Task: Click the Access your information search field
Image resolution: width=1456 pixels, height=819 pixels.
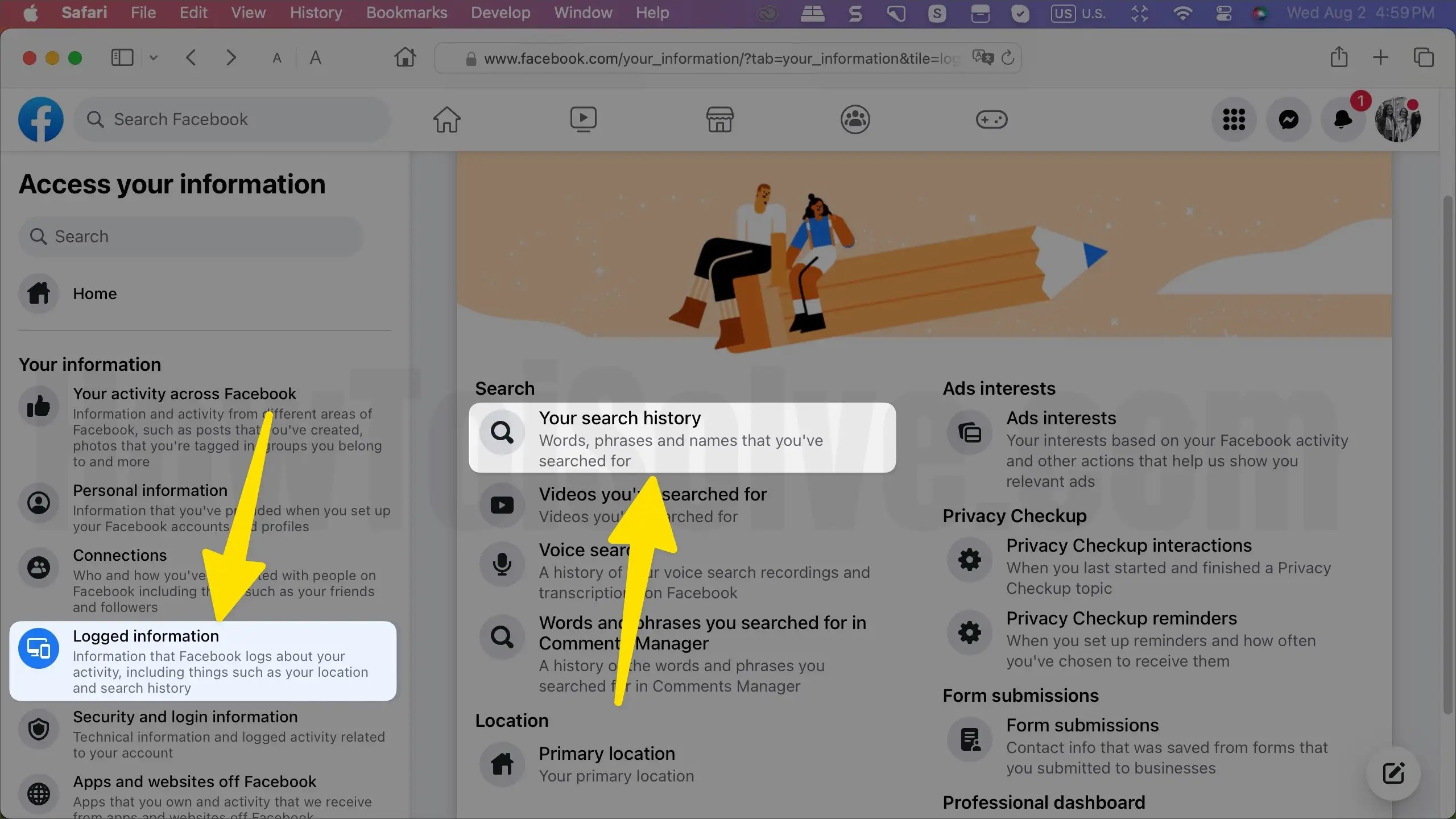Action: click(x=191, y=237)
